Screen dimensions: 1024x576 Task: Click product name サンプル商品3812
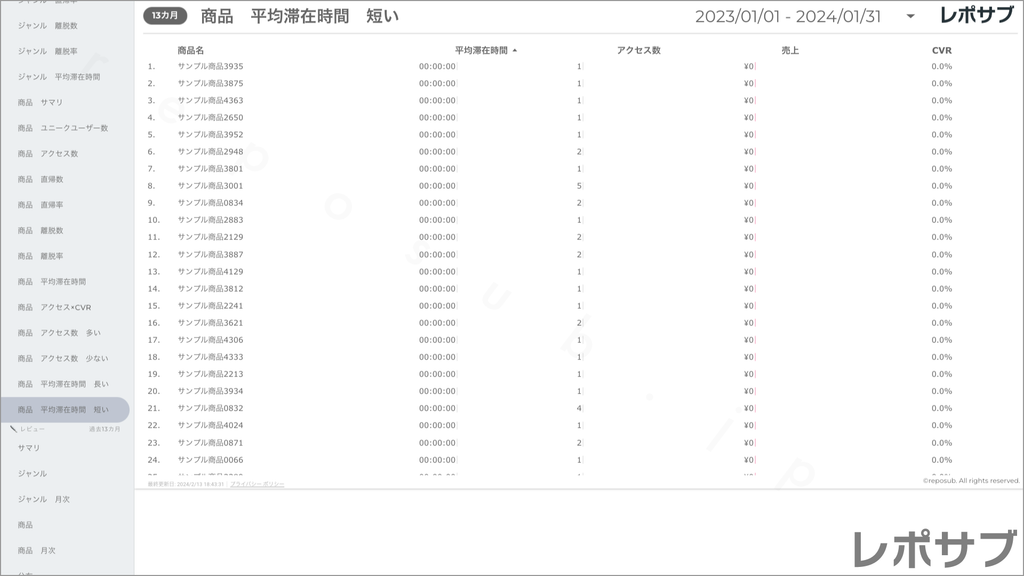pos(210,289)
